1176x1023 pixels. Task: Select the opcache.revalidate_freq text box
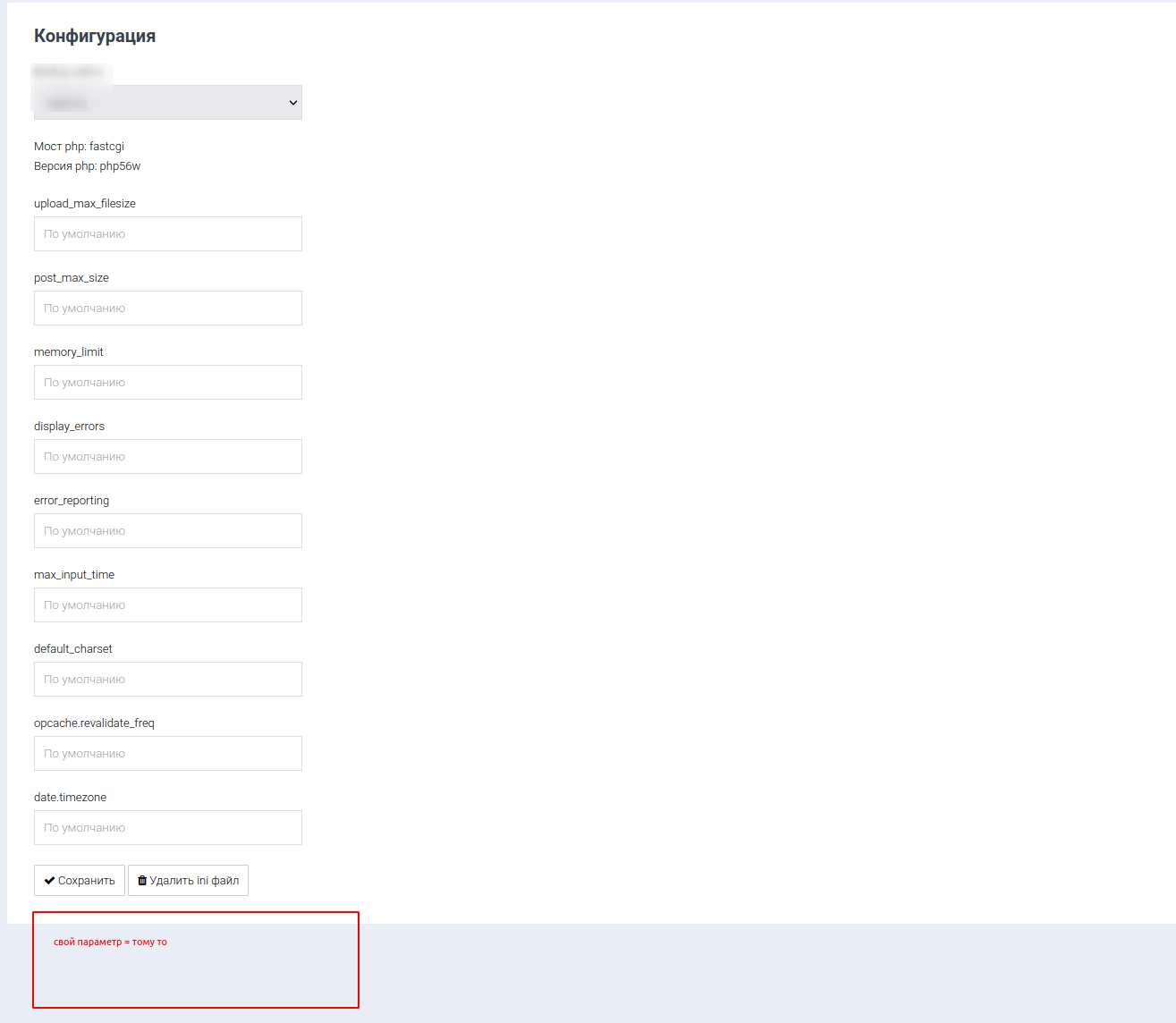pyautogui.click(x=167, y=754)
